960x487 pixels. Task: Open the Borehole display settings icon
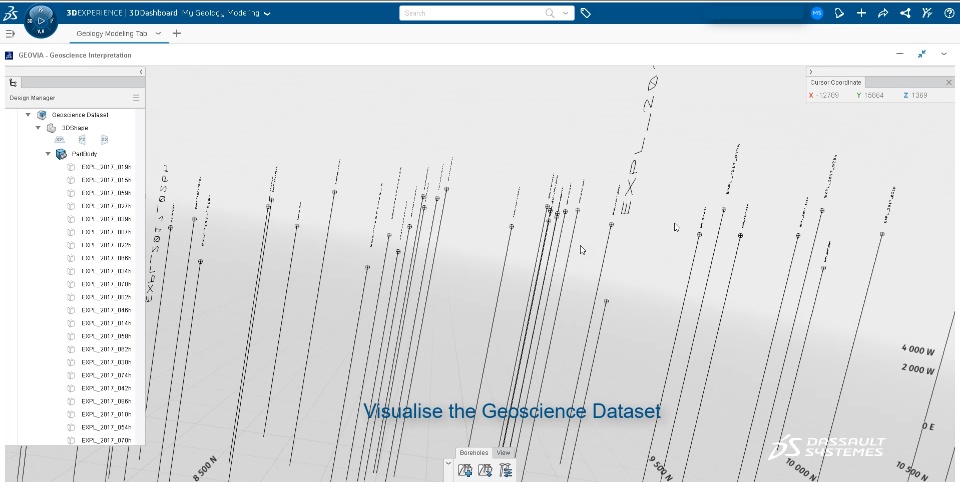(x=506, y=470)
